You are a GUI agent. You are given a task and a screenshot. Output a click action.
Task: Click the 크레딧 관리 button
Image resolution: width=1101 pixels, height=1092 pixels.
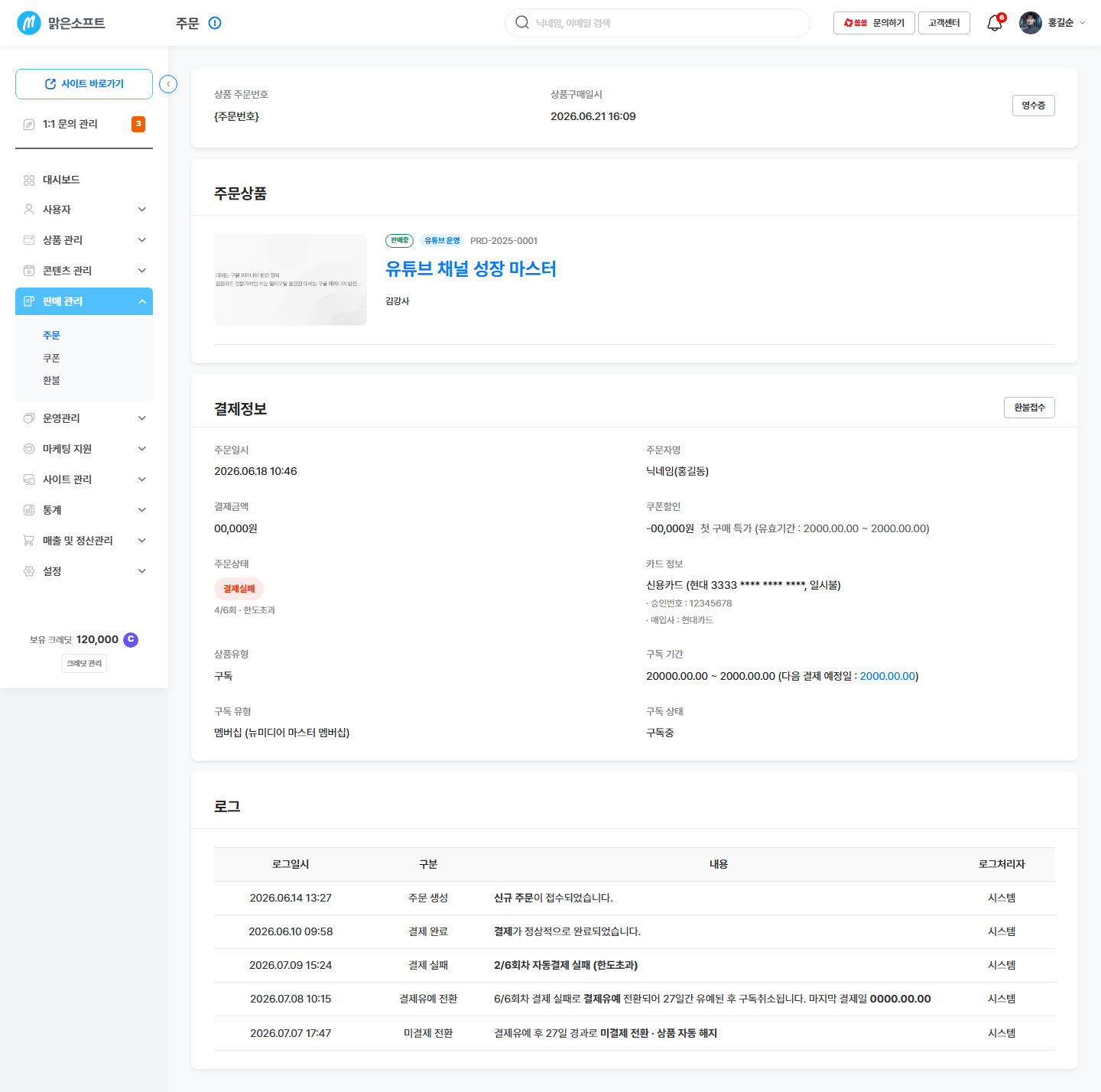coord(84,663)
